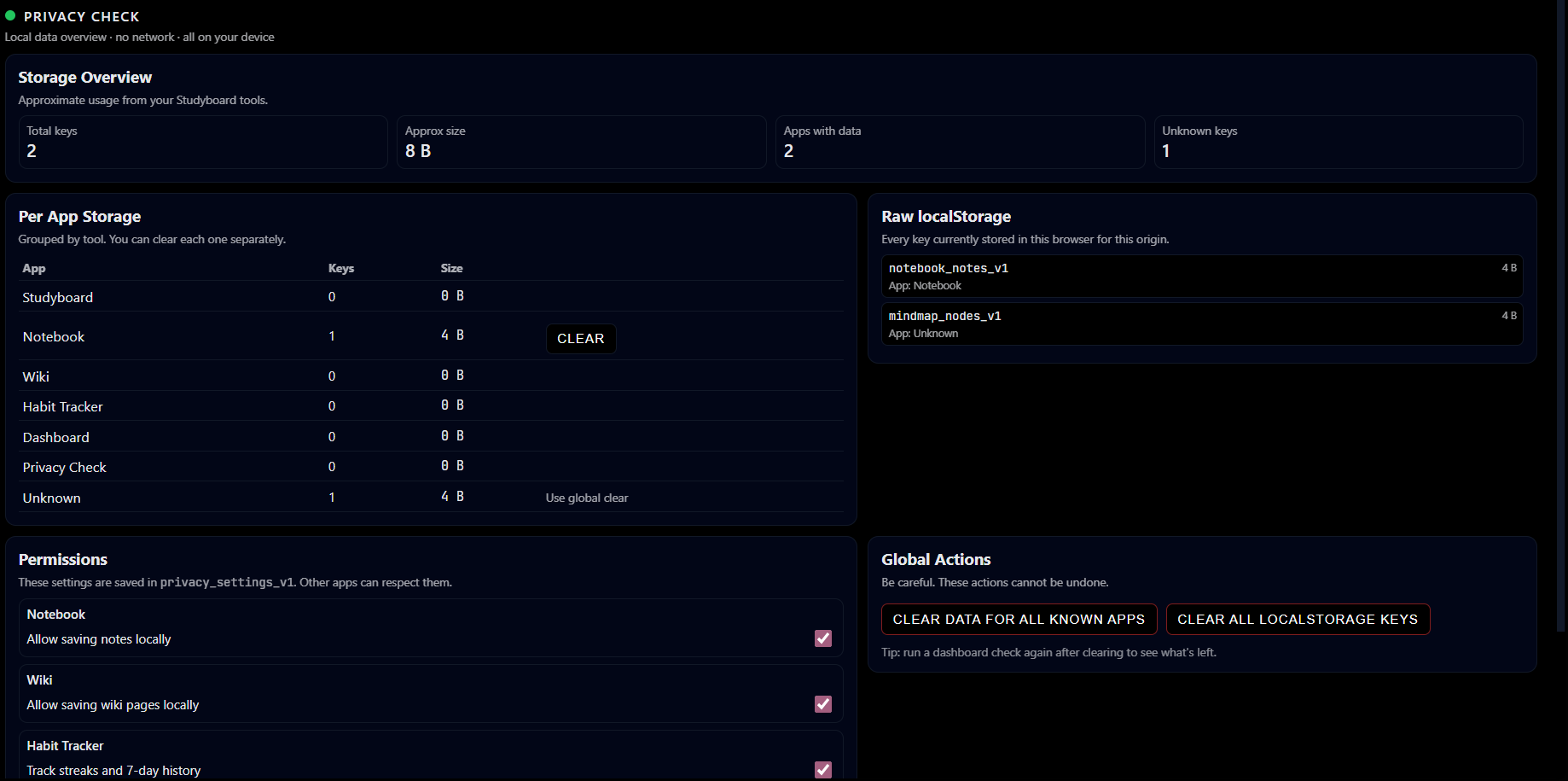The image size is (1568, 781).
Task: Select the mindmap_nodes_v1 storage key entry
Action: point(1202,324)
